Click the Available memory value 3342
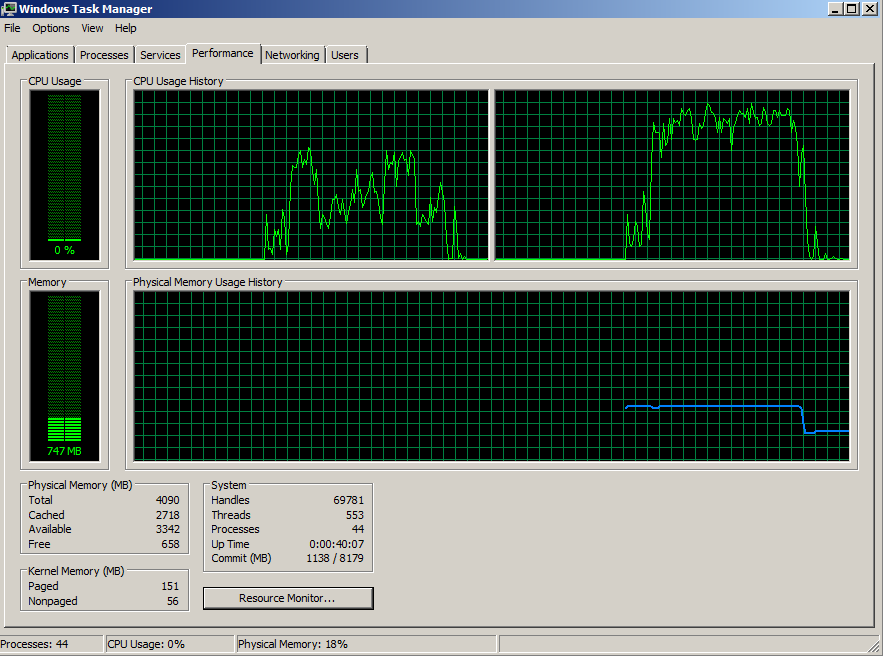The height and width of the screenshot is (656, 883). tap(168, 529)
